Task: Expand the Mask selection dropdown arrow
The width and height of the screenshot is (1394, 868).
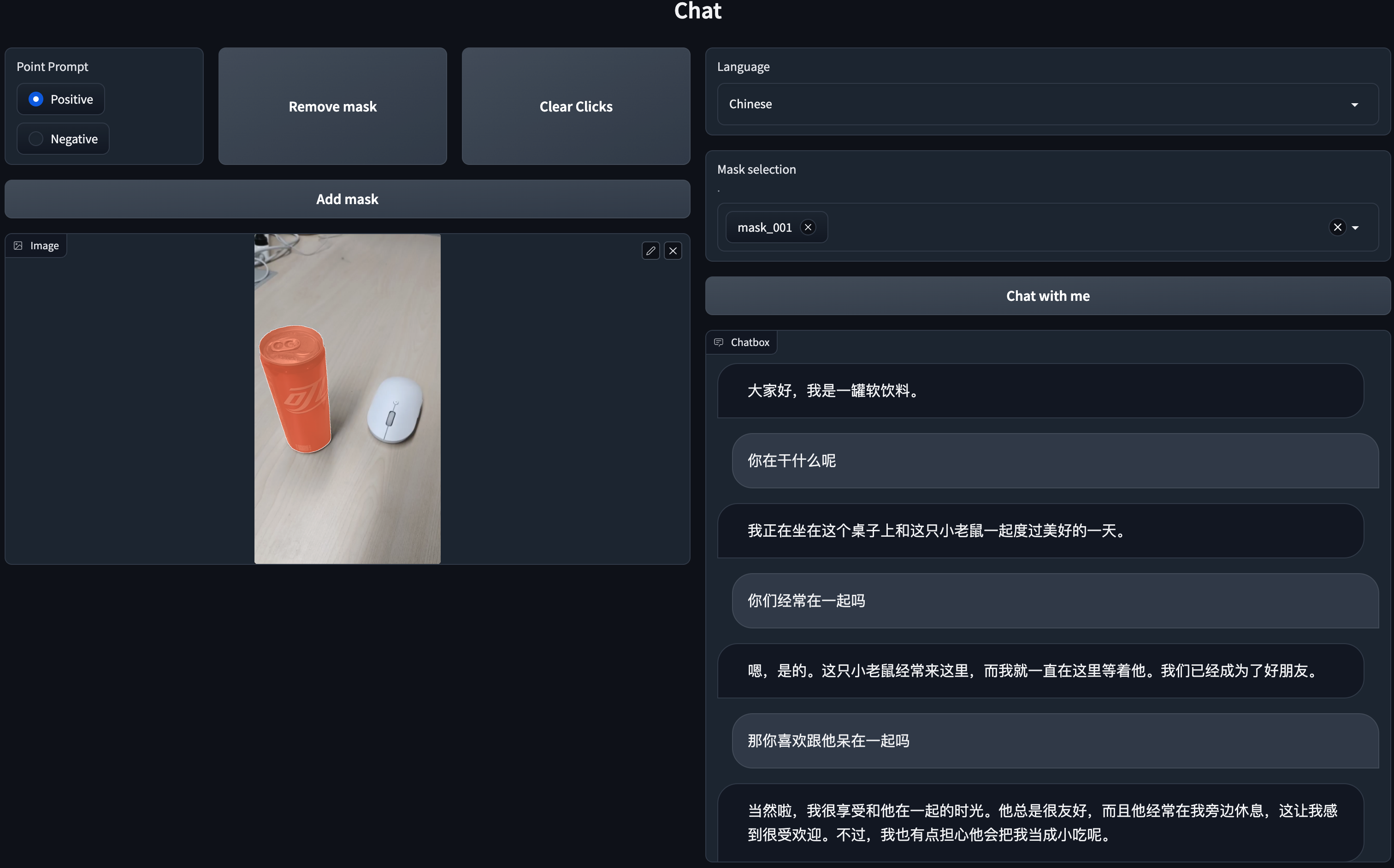Action: coord(1356,228)
